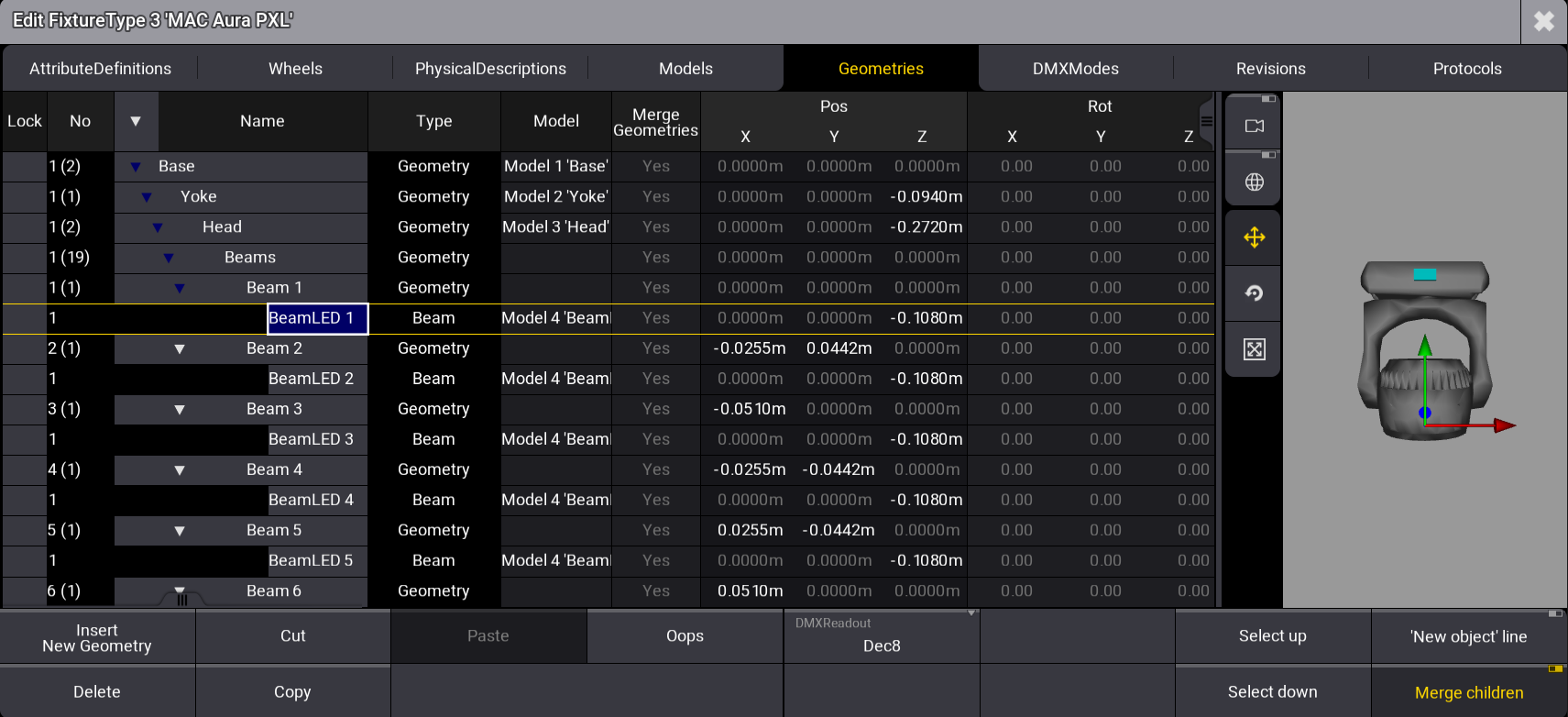Click the sort arrow column header
This screenshot has width=1568, height=717.
[x=136, y=121]
